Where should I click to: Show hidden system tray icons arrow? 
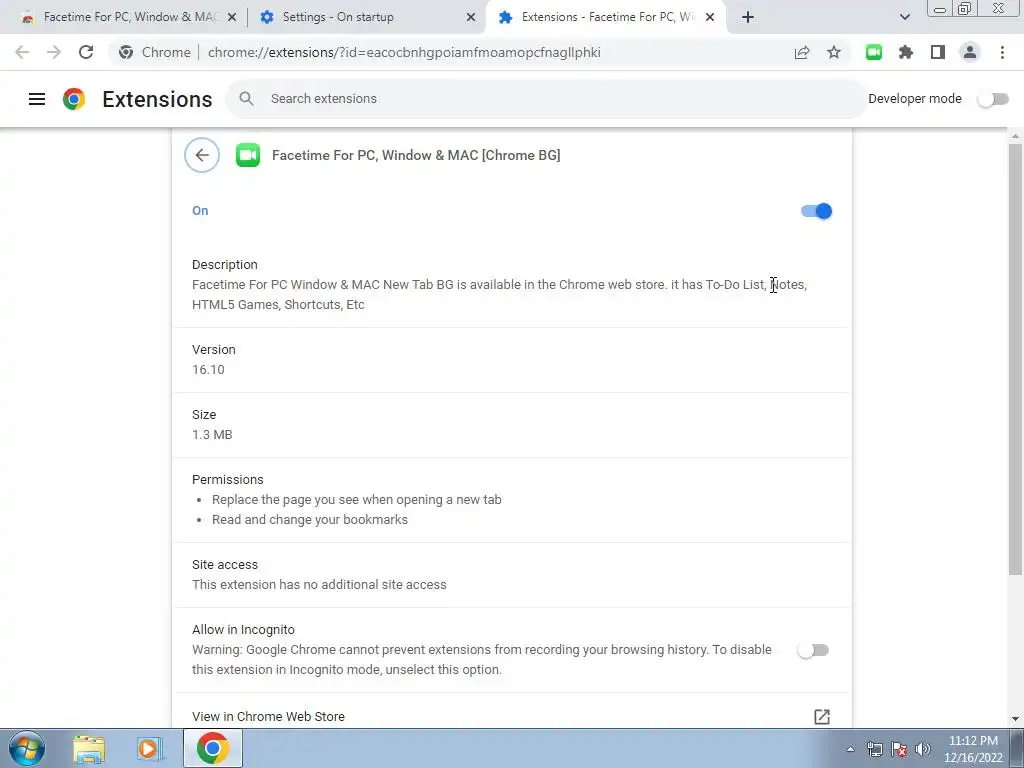850,749
